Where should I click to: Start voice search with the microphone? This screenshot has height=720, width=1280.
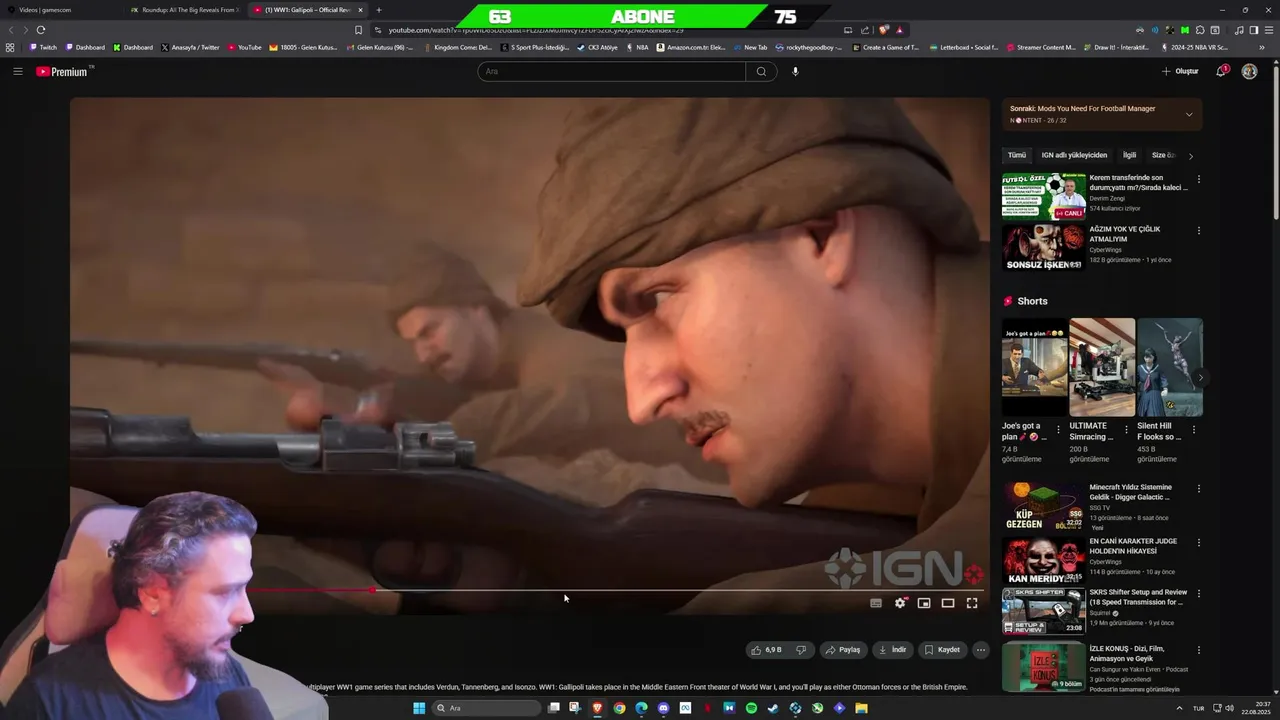click(795, 71)
